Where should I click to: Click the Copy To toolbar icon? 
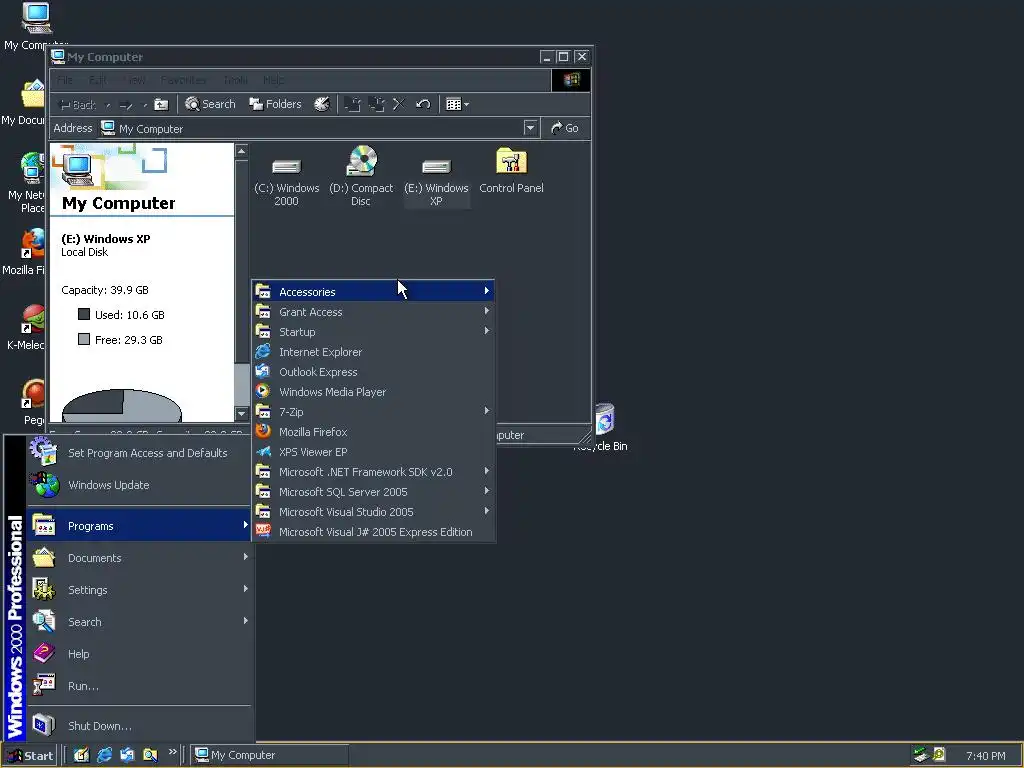[376, 104]
